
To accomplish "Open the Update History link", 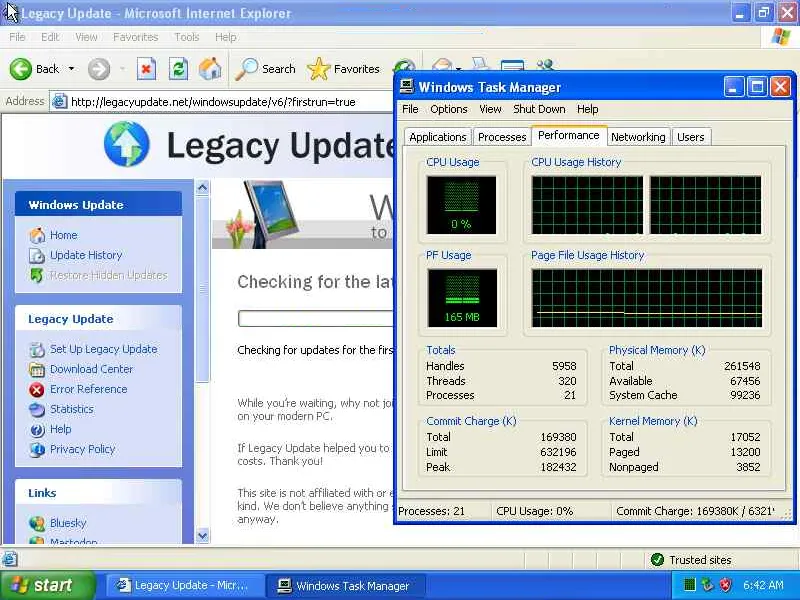I will pyautogui.click(x=86, y=255).
